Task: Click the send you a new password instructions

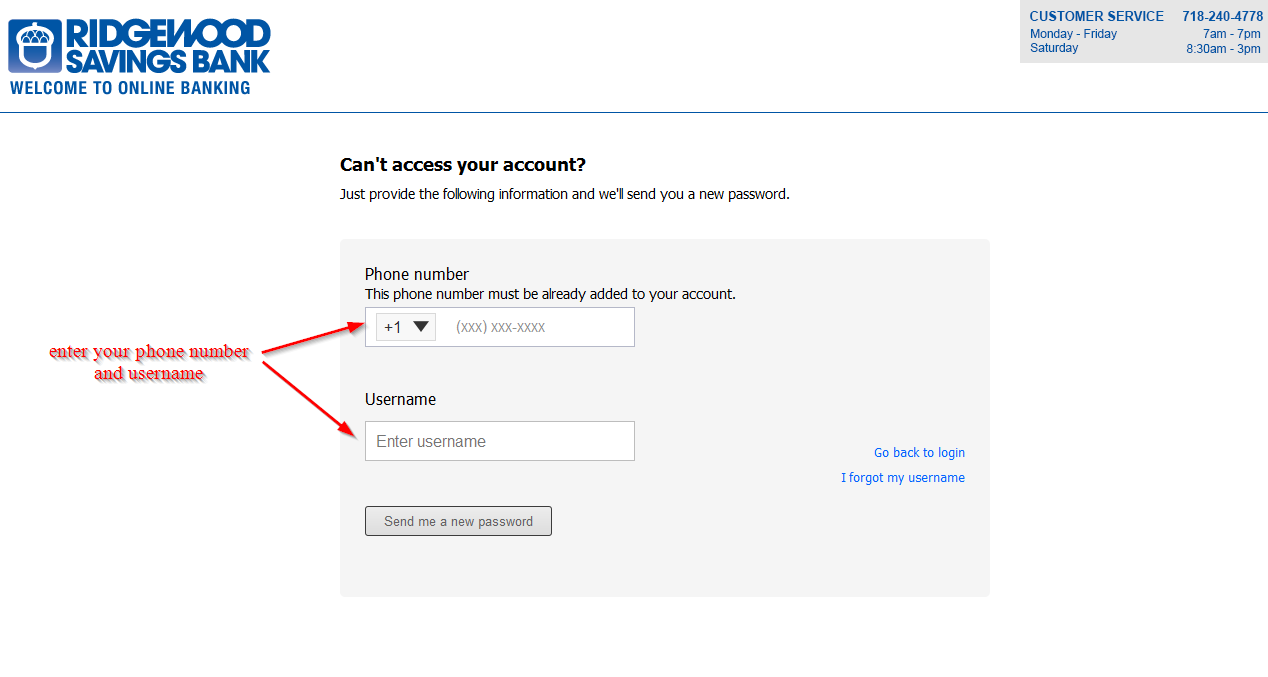Action: pos(565,194)
